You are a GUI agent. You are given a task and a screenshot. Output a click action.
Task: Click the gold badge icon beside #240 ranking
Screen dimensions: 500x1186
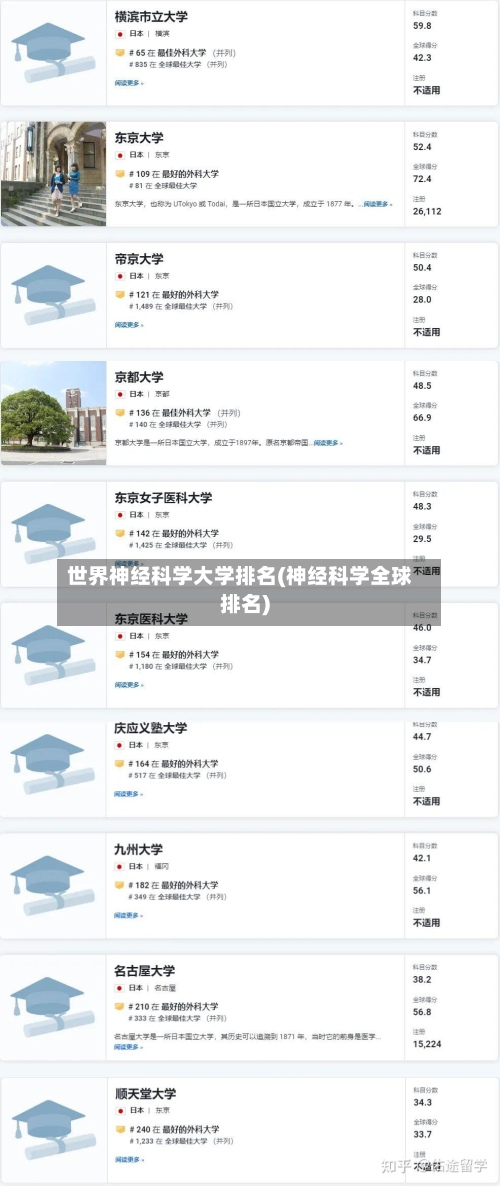119,1129
